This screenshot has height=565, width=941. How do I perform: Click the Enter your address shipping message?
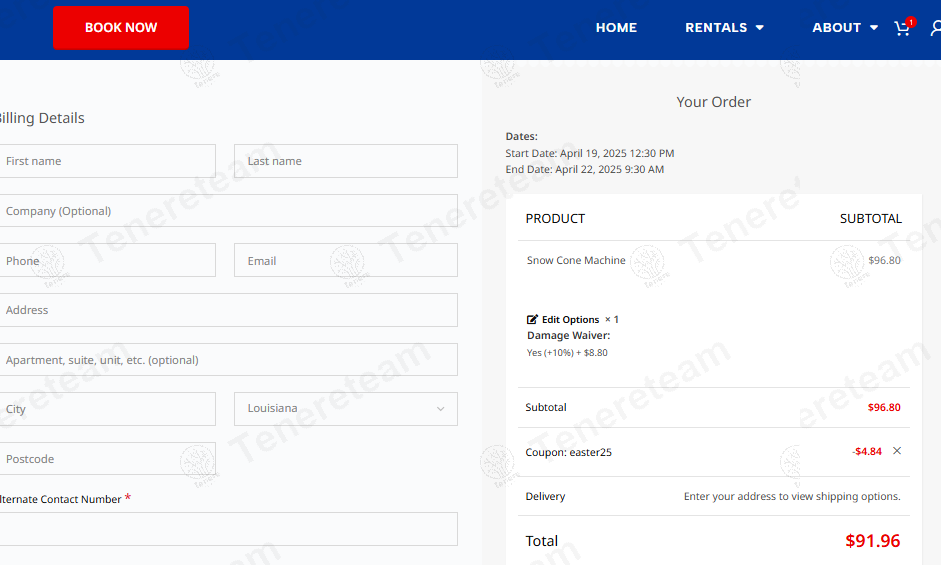(x=792, y=496)
